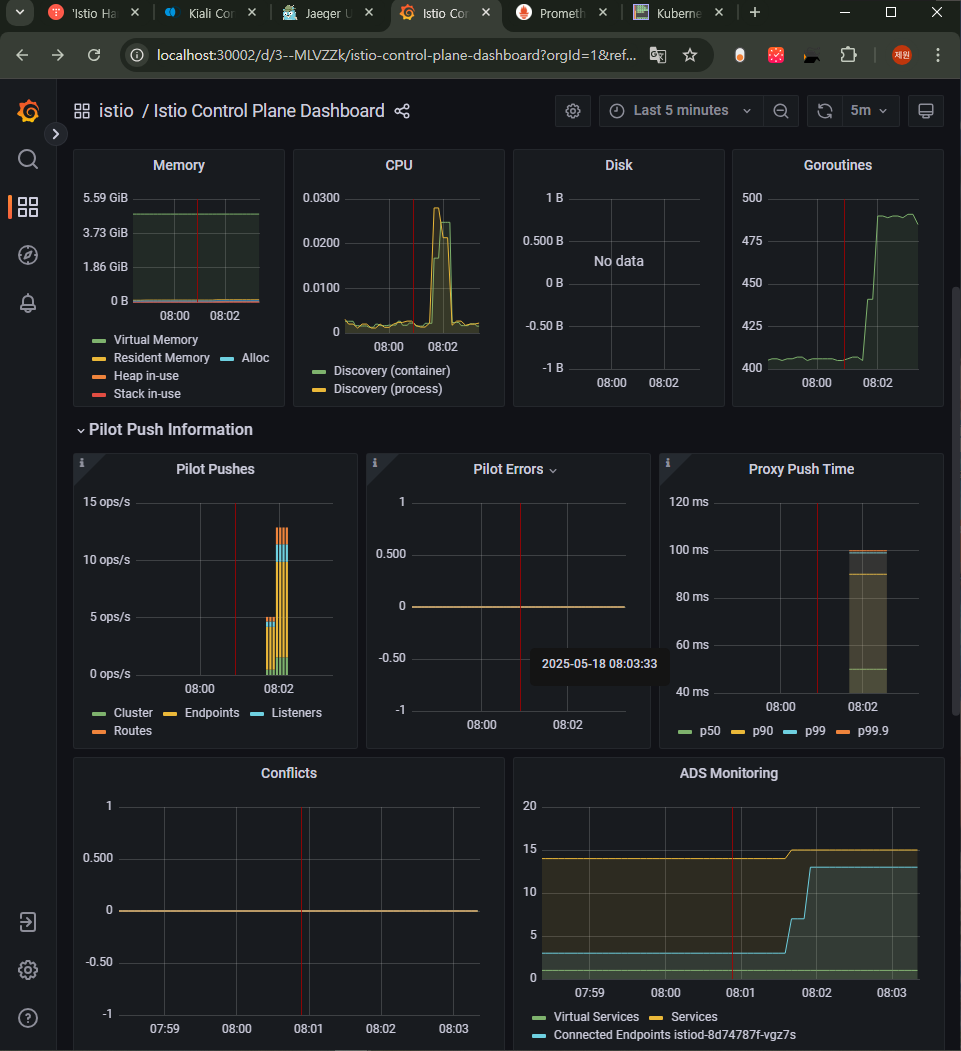The height and width of the screenshot is (1051, 961).
Task: Click the p99 legend color swatch
Action: point(790,732)
